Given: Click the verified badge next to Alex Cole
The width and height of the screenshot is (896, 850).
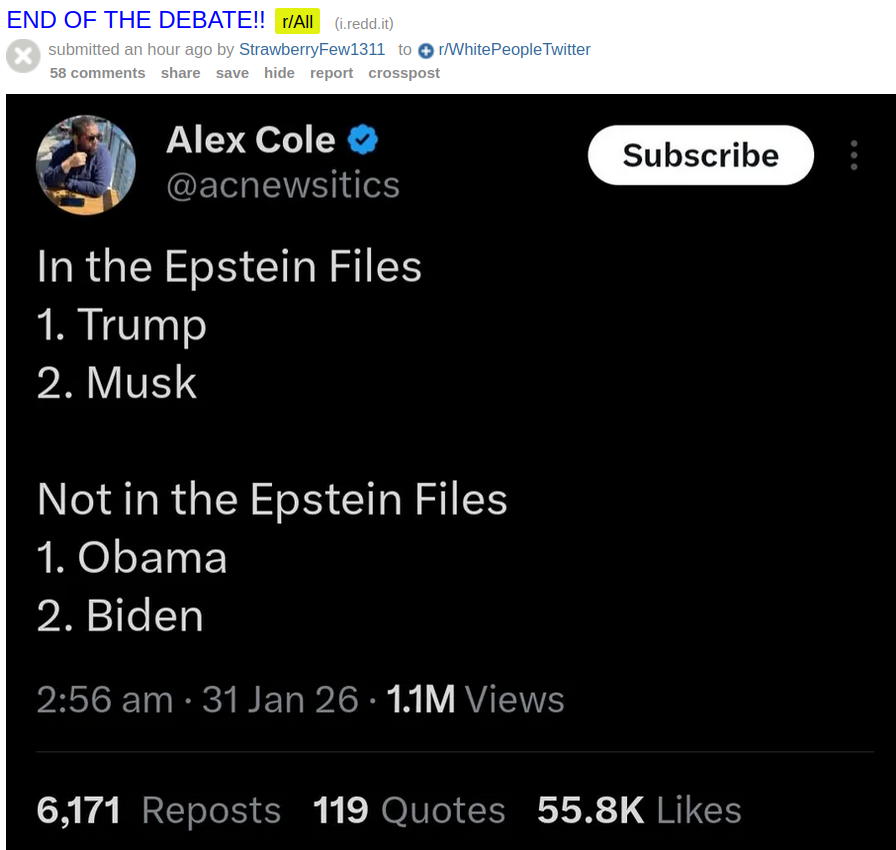Looking at the screenshot, I should 361,140.
